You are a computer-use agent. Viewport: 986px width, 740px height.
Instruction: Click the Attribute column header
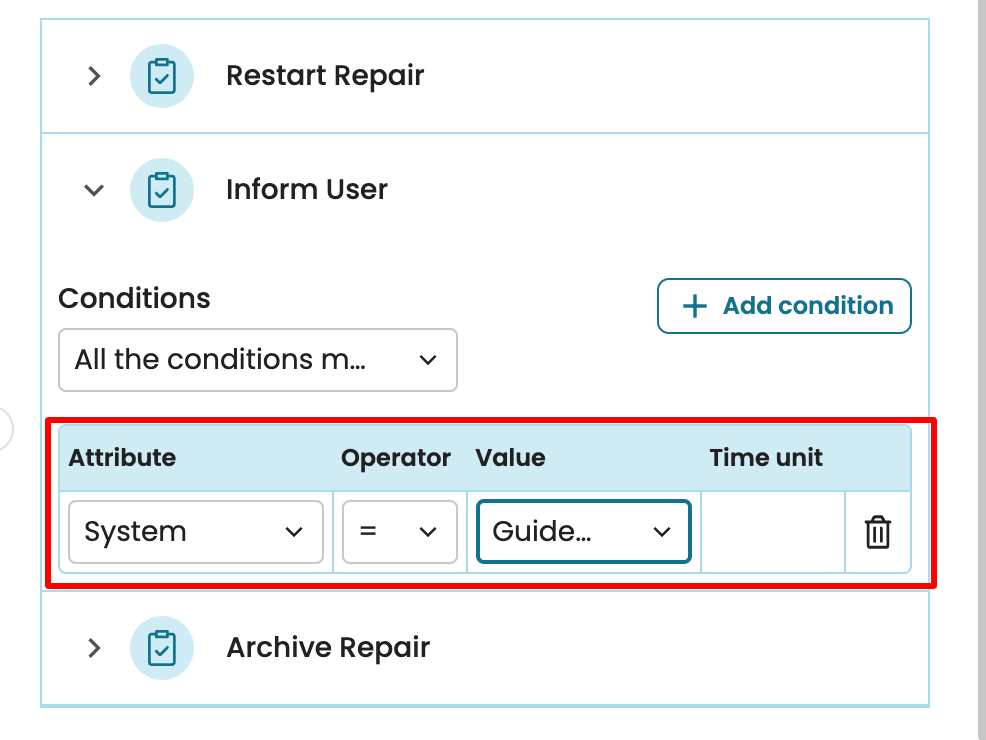(x=122, y=458)
